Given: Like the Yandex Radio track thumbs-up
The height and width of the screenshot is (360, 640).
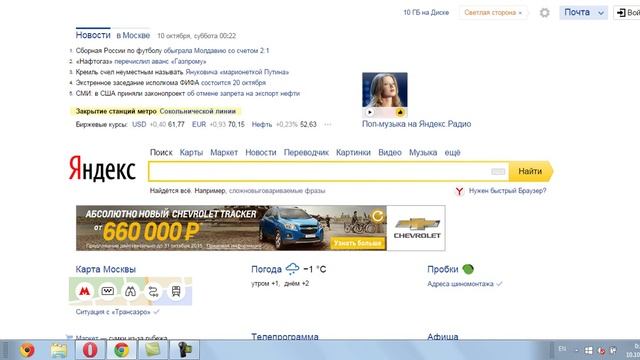Looking at the screenshot, I should (x=400, y=112).
